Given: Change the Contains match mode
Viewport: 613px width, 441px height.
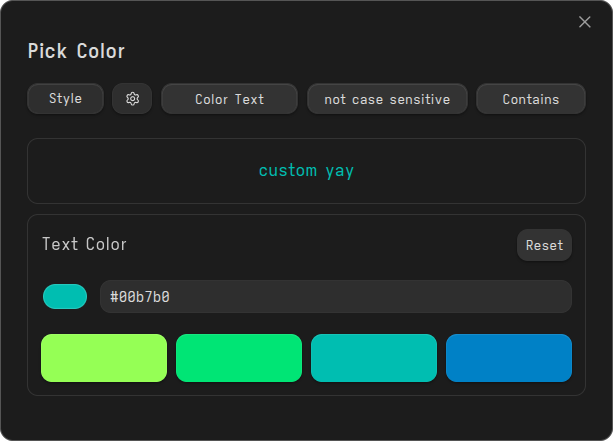Looking at the screenshot, I should 531,99.
